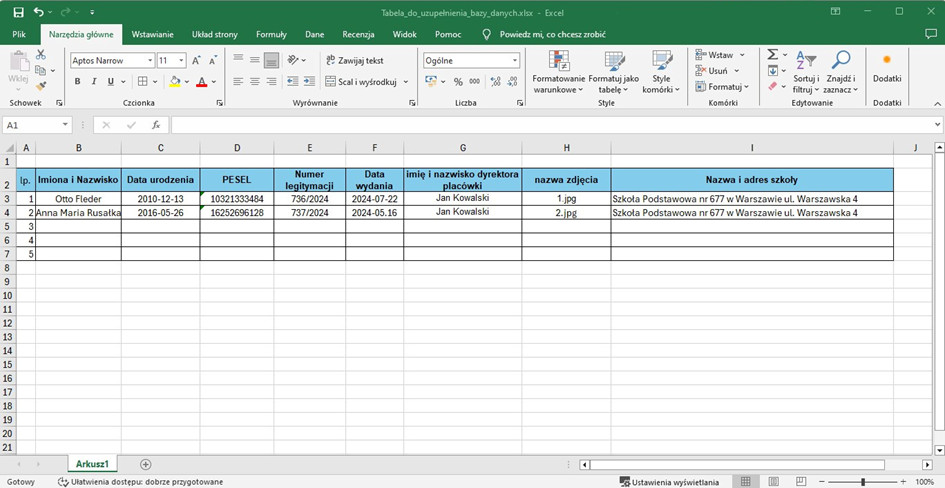The image size is (945, 488).
Task: Switch to the Formuły ribbon tab
Action: click(x=271, y=34)
